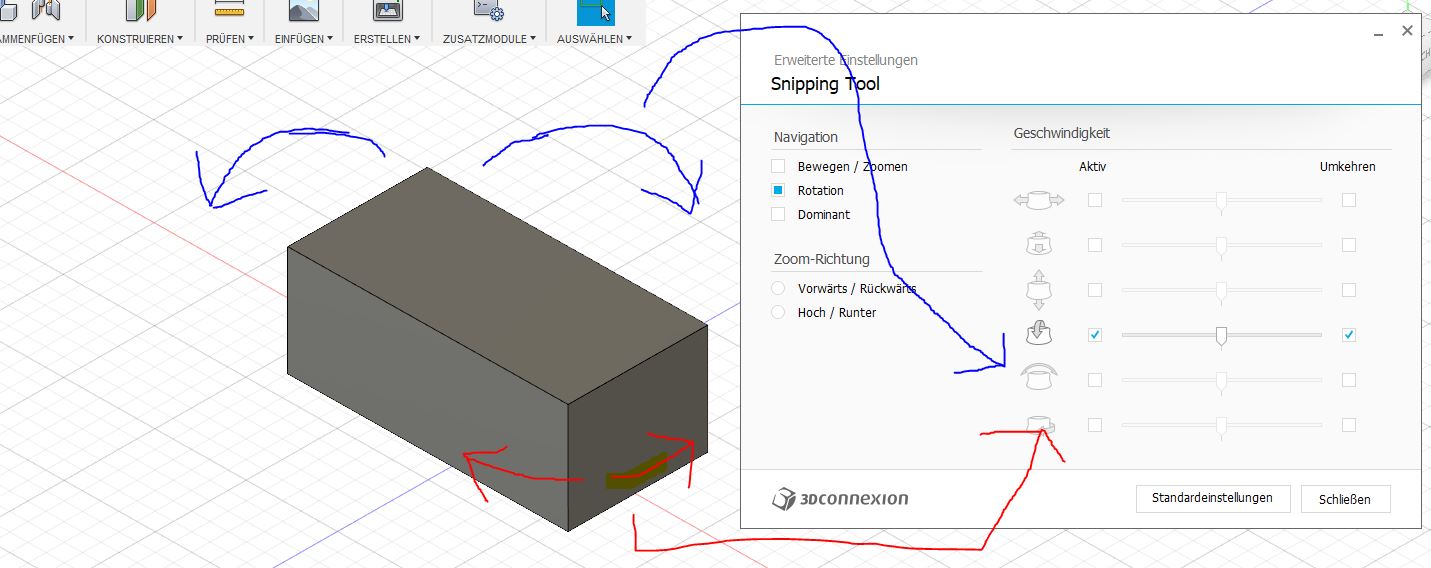Click the bottom roll speed slider
The image size is (1431, 568).
click(x=1221, y=426)
